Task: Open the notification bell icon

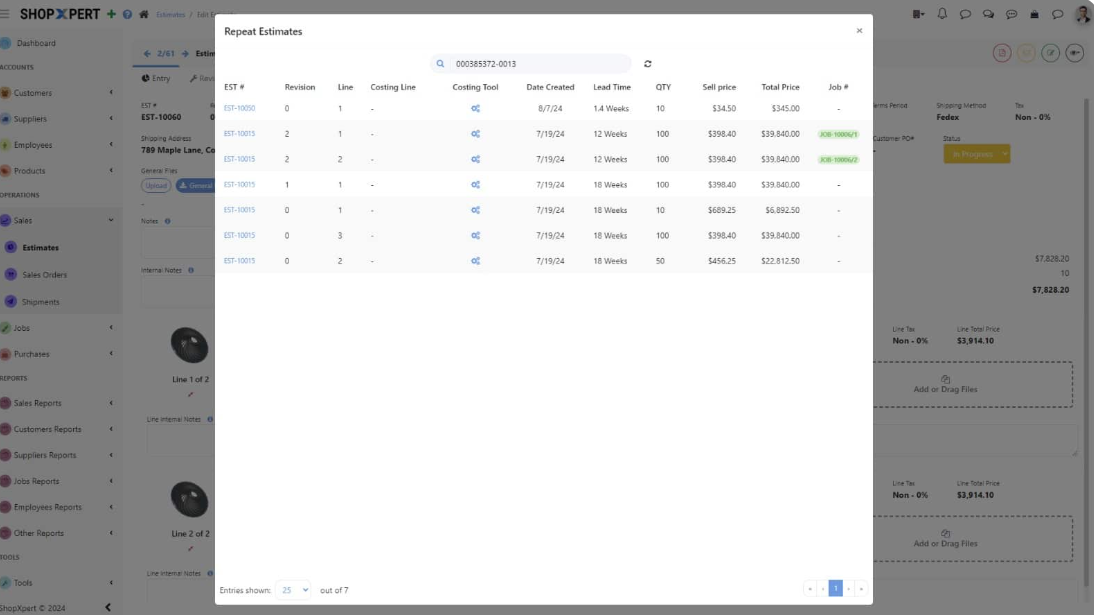Action: pyautogui.click(x=941, y=13)
